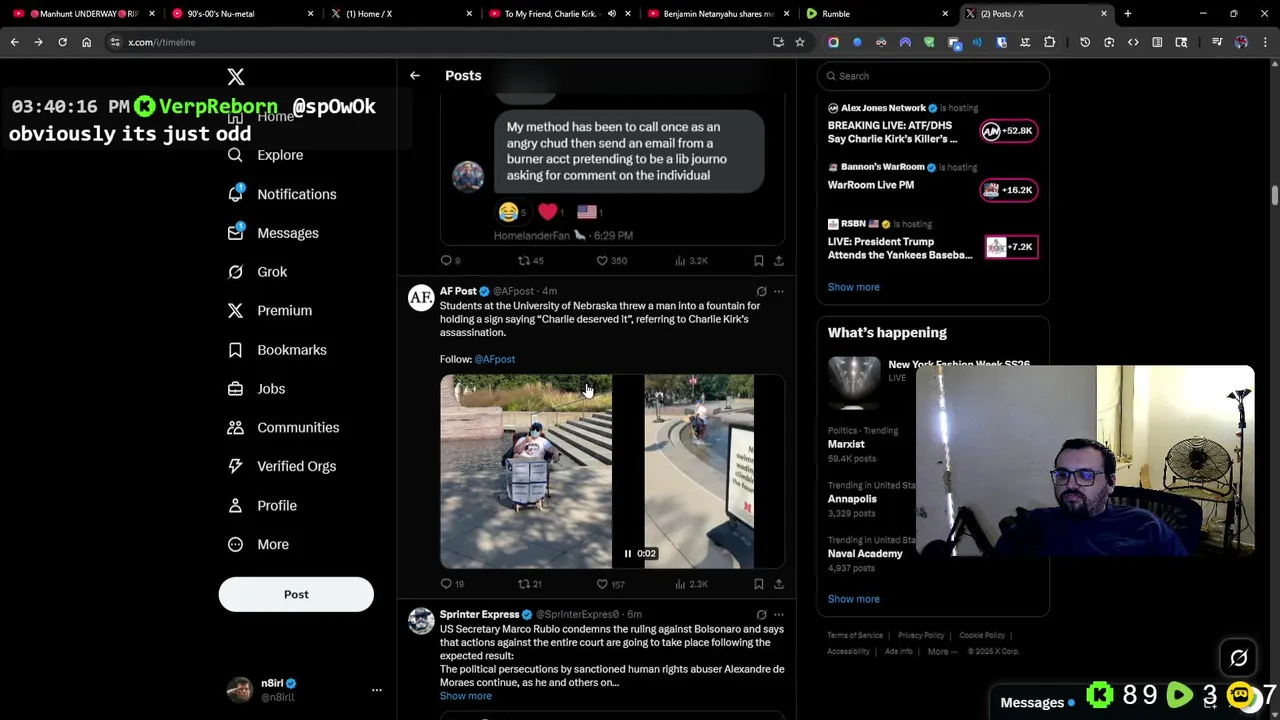Switch to the Rumble browser tab
Viewport: 1280px width, 720px height.
point(876,14)
